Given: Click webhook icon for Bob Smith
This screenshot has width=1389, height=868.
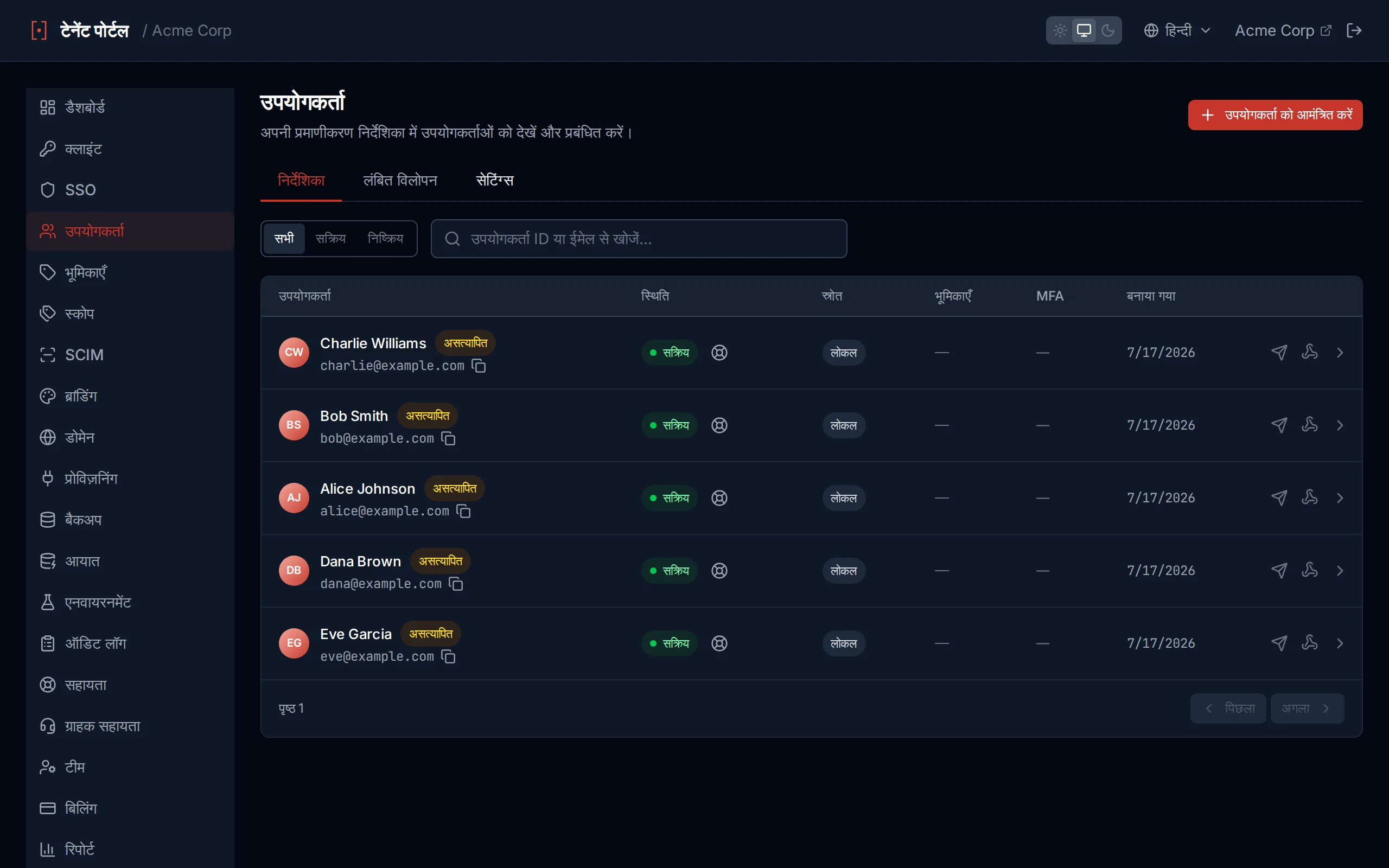Looking at the screenshot, I should pos(1309,425).
